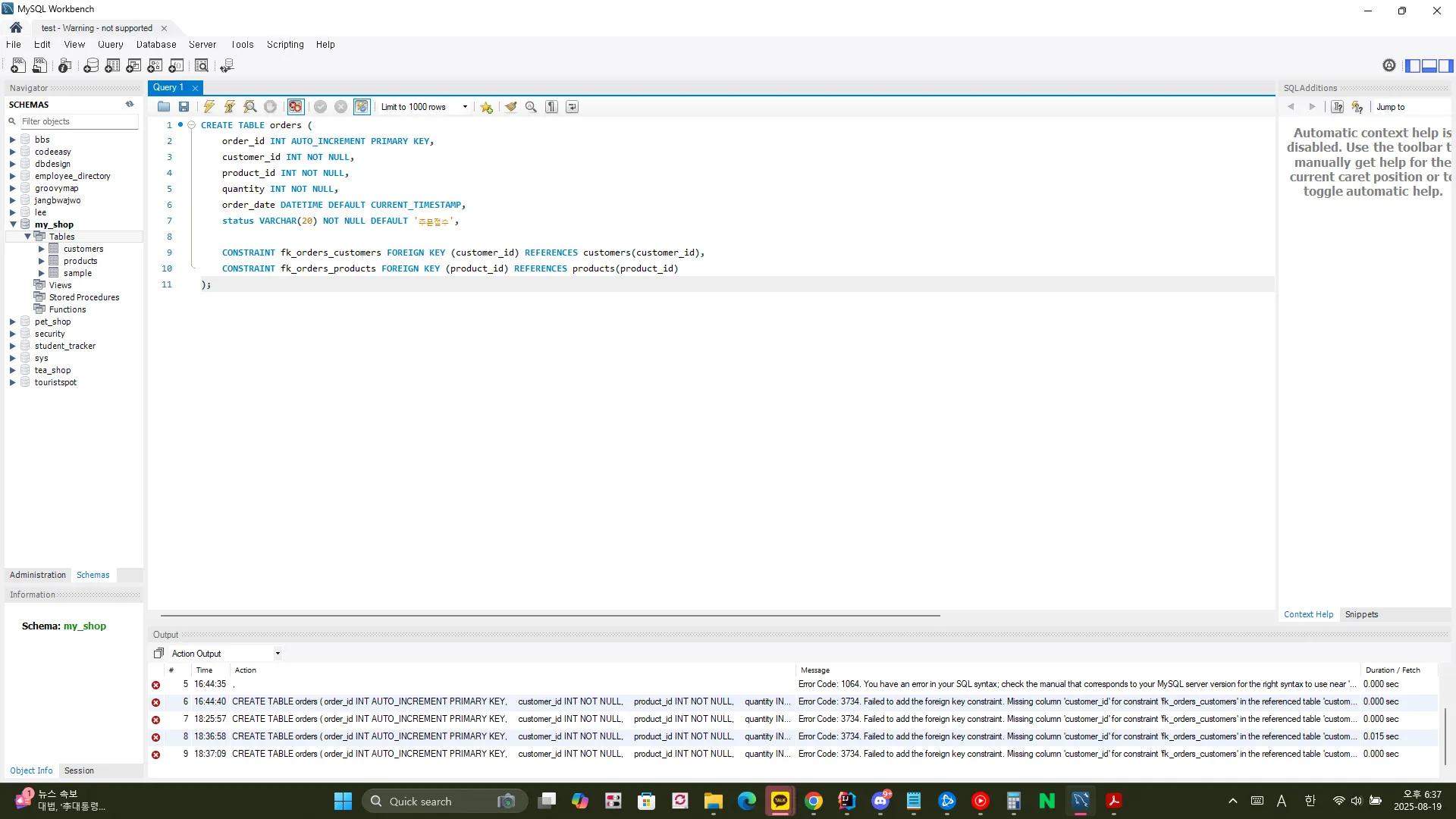The image size is (1456, 819).
Task: Find magnifier icon in query toolbar
Action: [532, 107]
